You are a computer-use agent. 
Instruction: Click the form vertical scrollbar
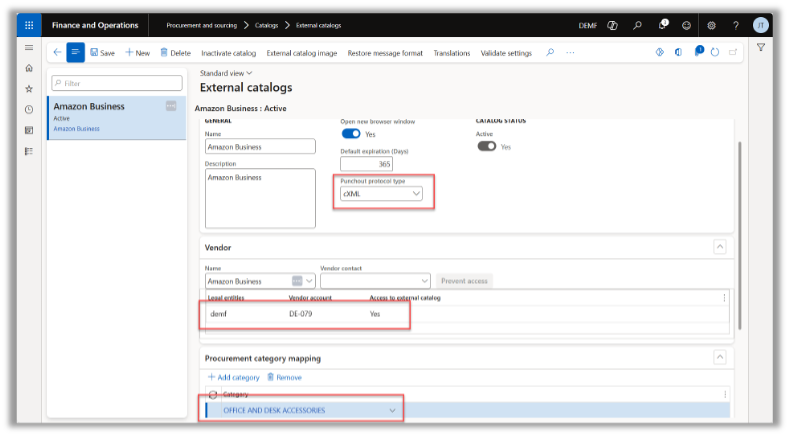740,236
